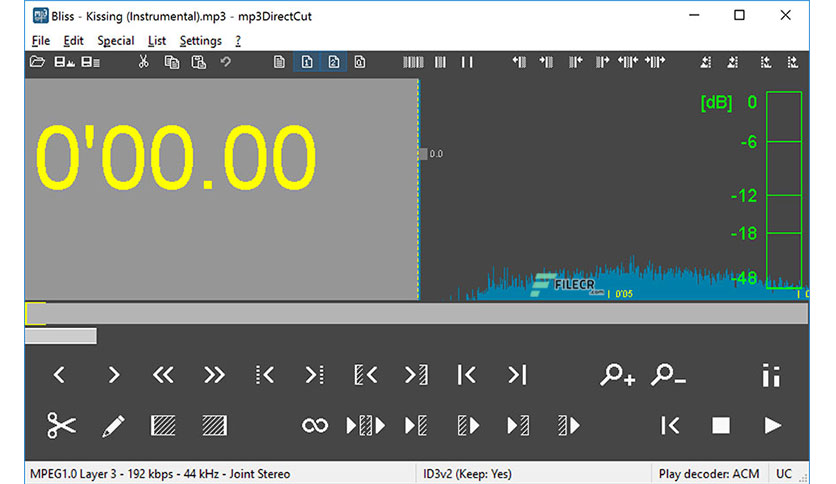Stop playback with the square button
This screenshot has height=484, width=836.
pyautogui.click(x=721, y=425)
